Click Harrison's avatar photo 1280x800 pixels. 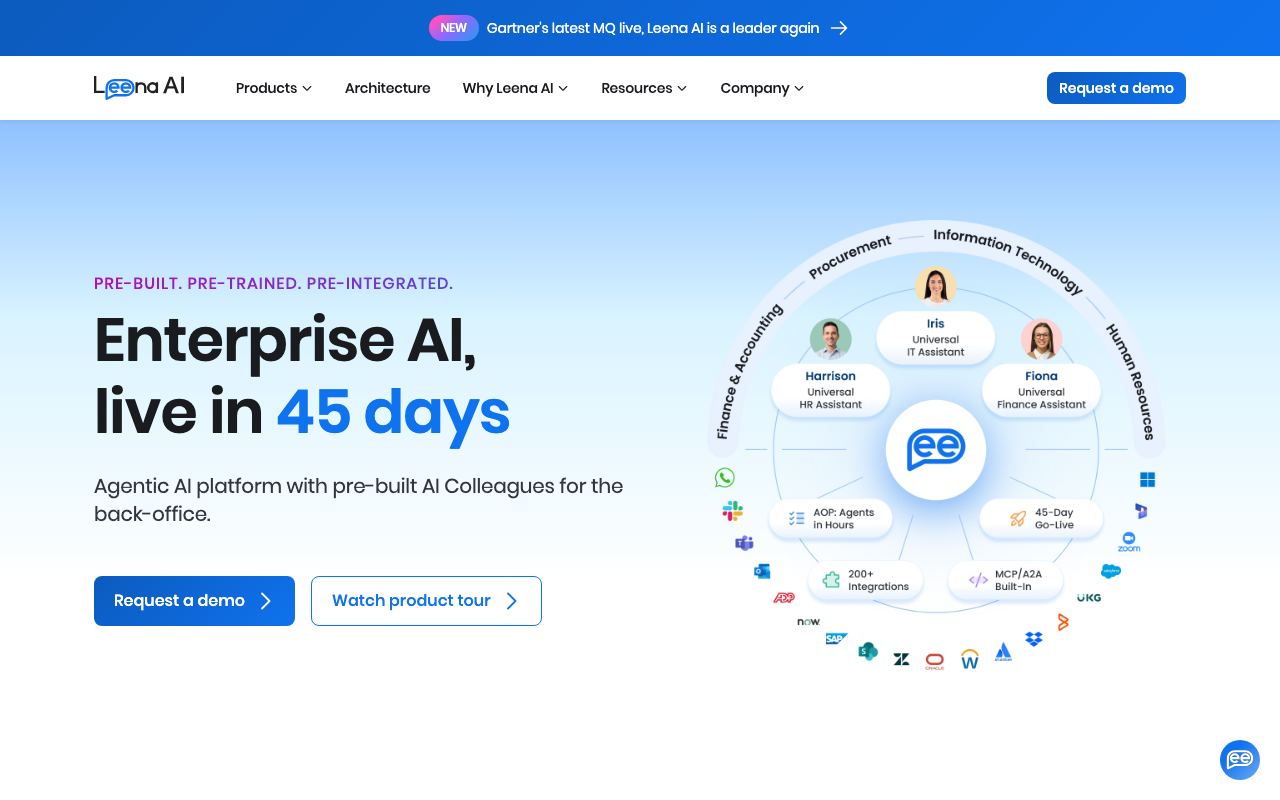pyautogui.click(x=831, y=339)
